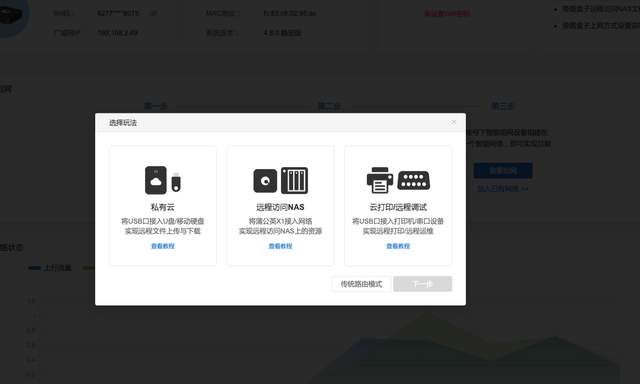The image size is (640, 384).
Task: Click the NAS drive bay icon
Action: 294,180
